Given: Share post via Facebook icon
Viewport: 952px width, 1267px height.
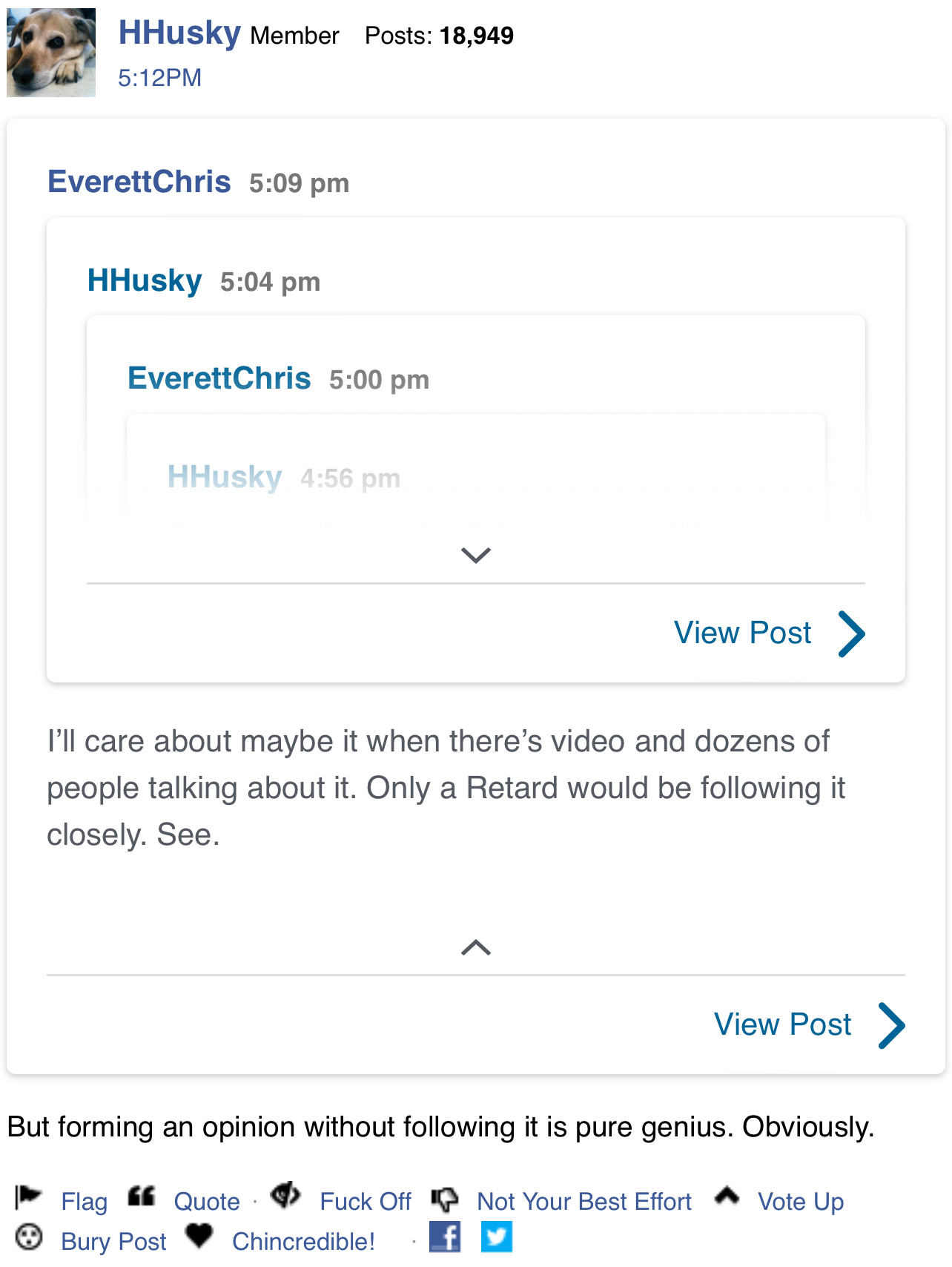Looking at the screenshot, I should point(445,1237).
